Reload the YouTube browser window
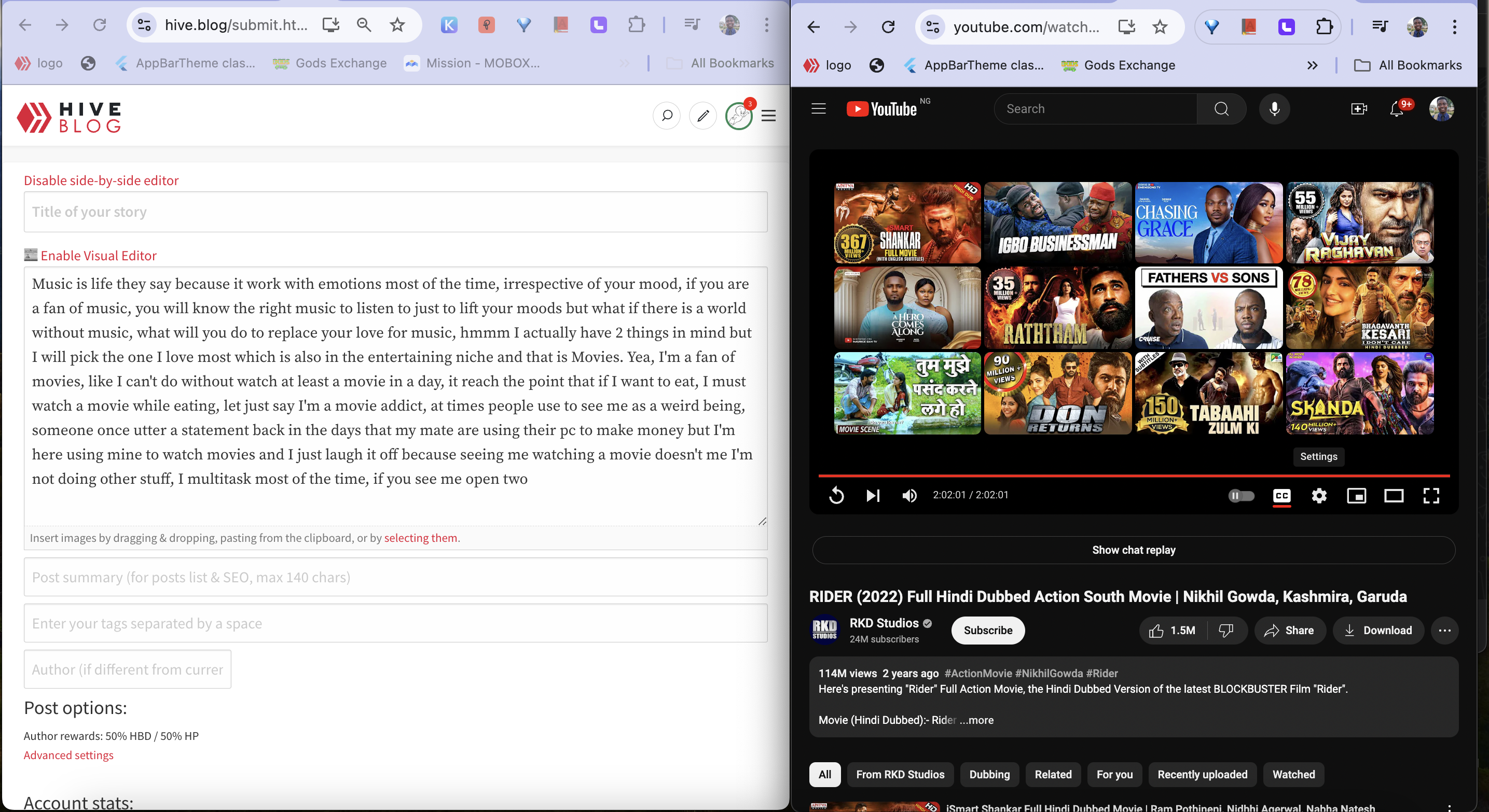Image resolution: width=1489 pixels, height=812 pixels. tap(888, 26)
